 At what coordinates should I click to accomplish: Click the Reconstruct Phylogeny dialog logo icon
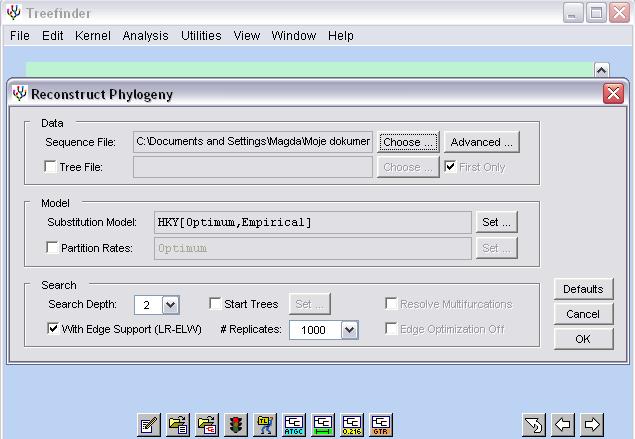(x=19, y=94)
